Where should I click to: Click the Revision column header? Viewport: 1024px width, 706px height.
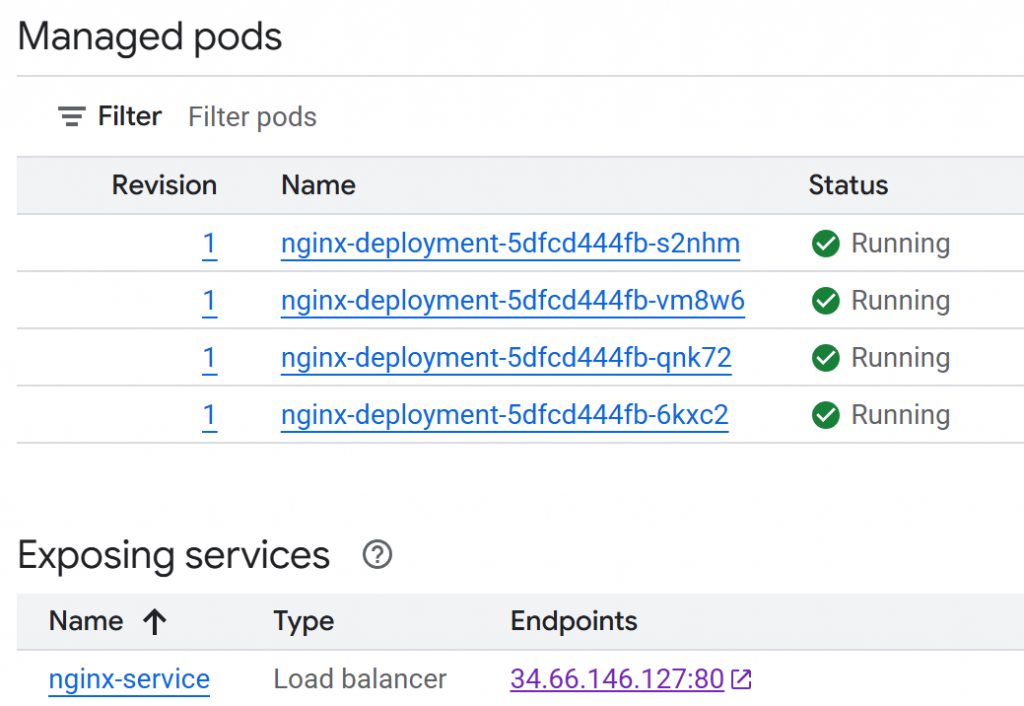(164, 186)
